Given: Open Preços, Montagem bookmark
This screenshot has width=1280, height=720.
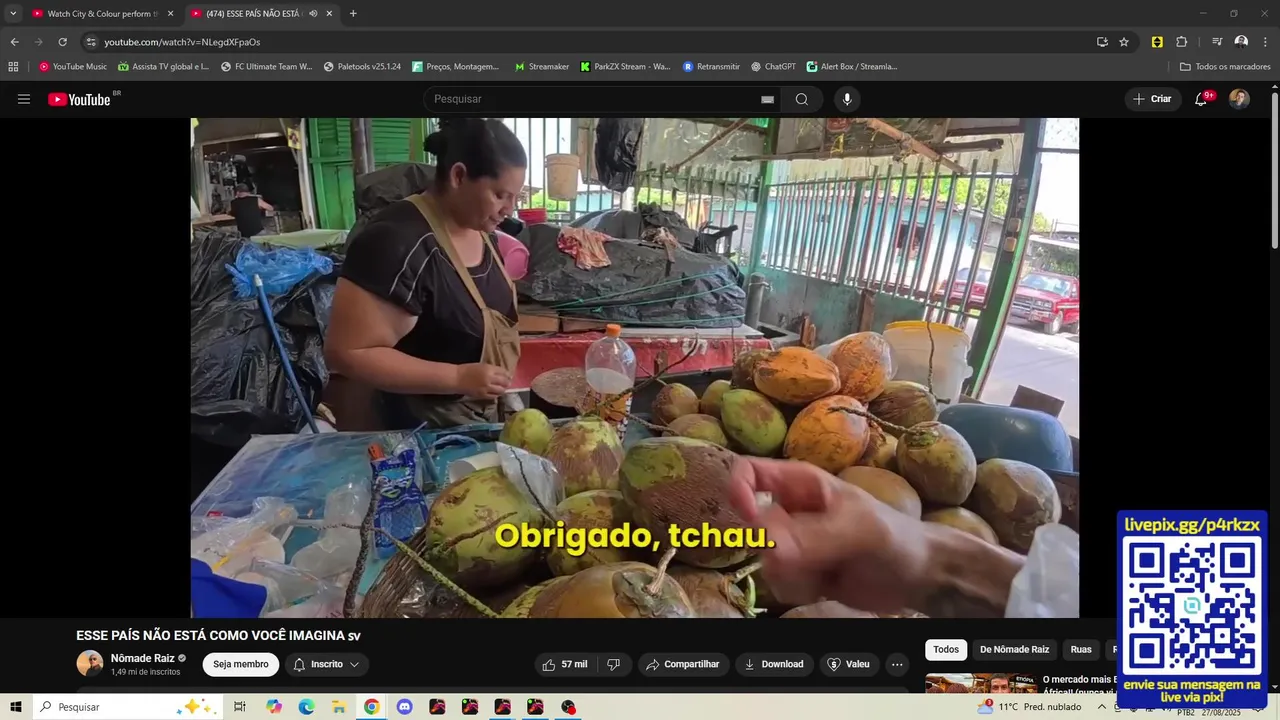Looking at the screenshot, I should tap(456, 67).
